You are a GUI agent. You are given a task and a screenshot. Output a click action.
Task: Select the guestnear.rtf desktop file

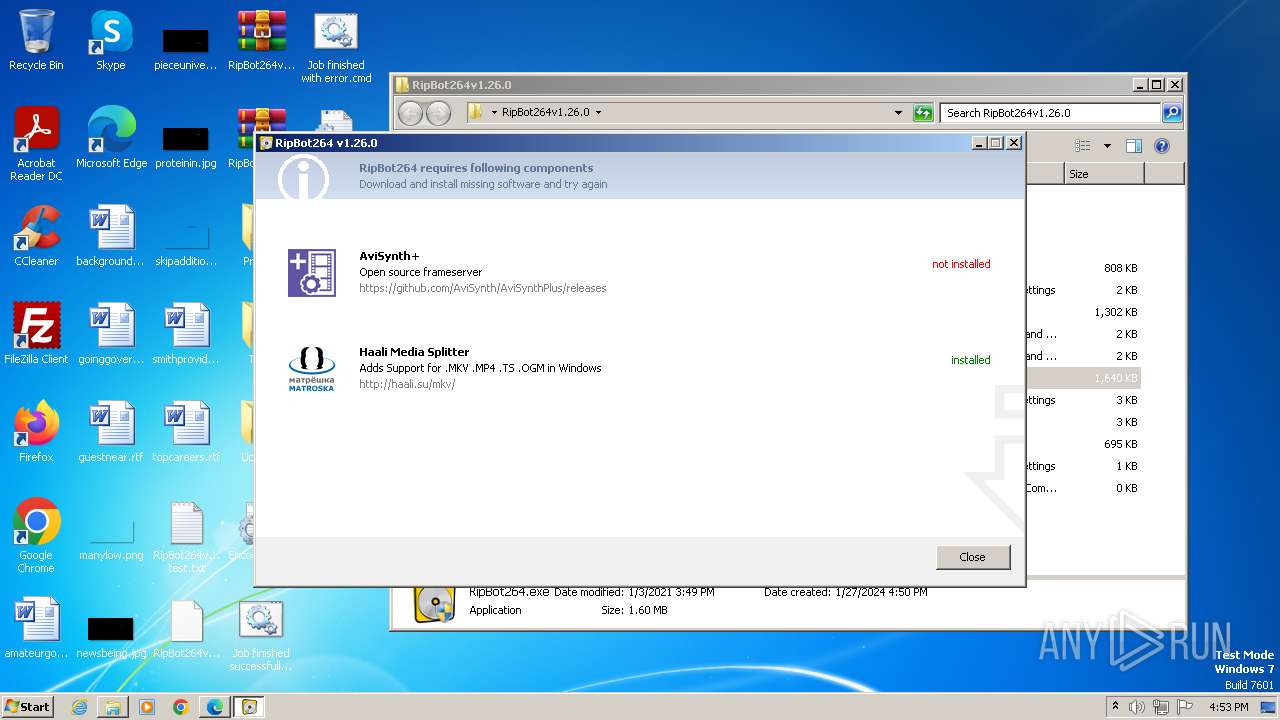111,432
